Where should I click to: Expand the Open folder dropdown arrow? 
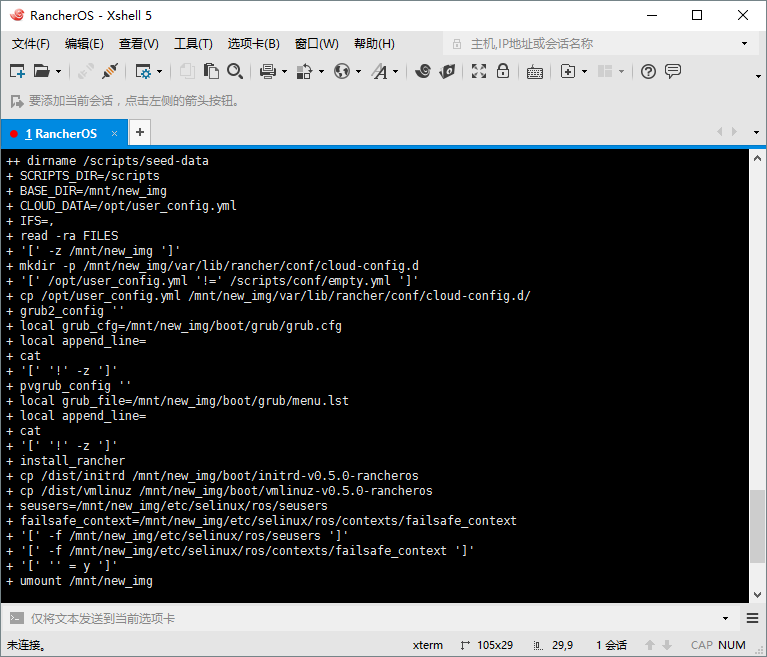58,72
